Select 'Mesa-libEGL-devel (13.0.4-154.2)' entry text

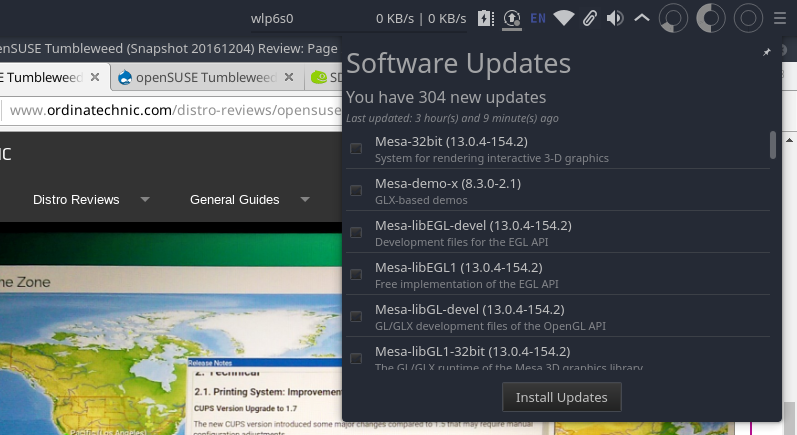click(x=473, y=226)
